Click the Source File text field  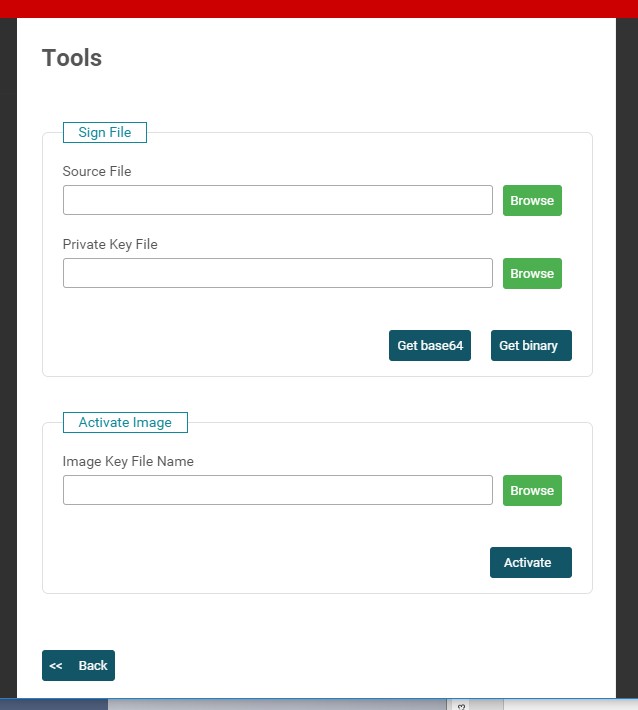(277, 200)
